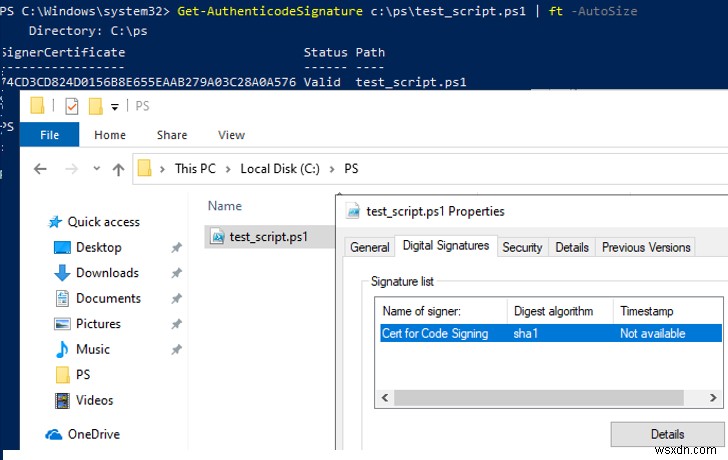Go back using the Back arrow

[x=40, y=169]
